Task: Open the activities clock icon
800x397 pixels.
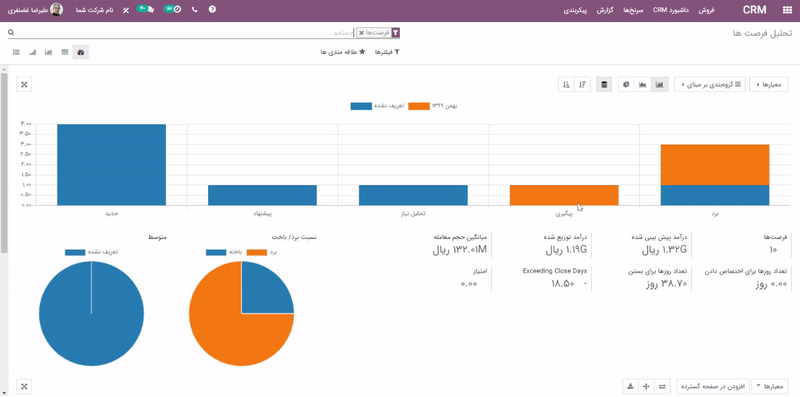Action: [173, 10]
